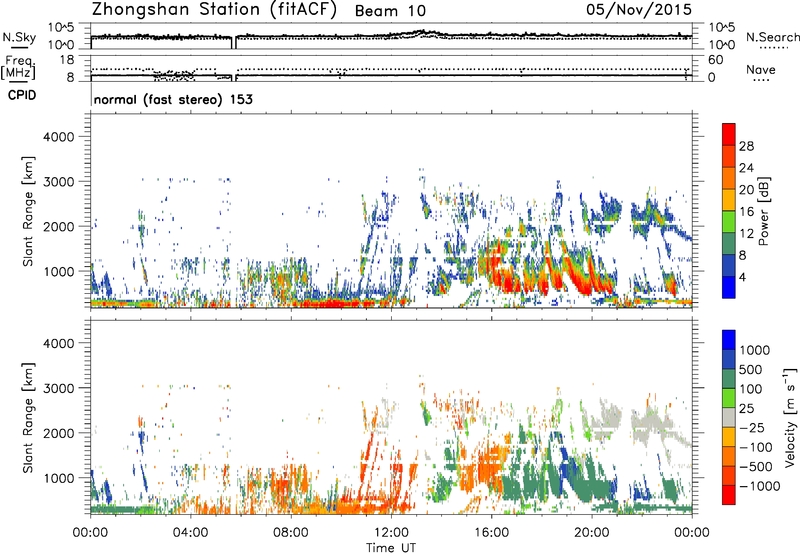Click the 4 label on Power colorbar
Image resolution: width=800 pixels, height=554 pixels.
click(x=742, y=278)
